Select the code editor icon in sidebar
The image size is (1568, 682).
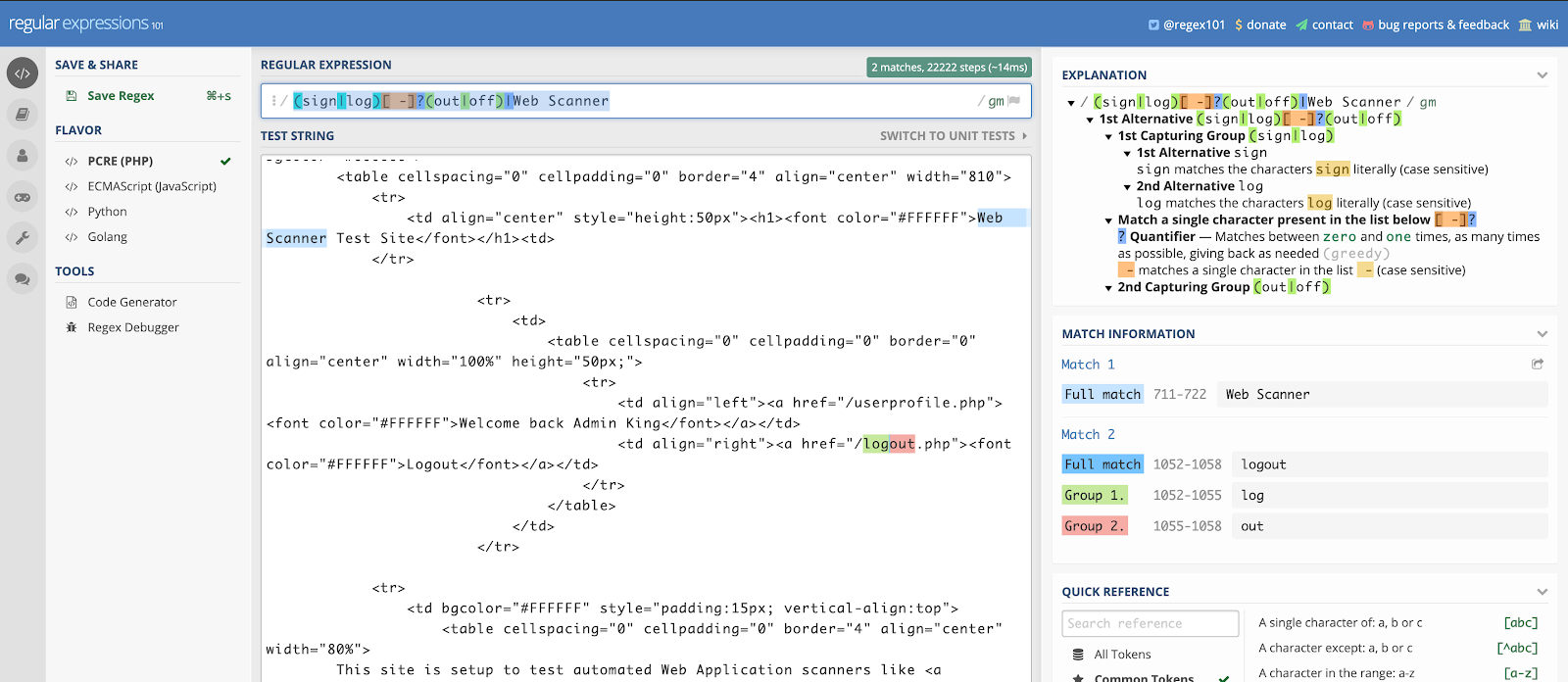click(23, 73)
